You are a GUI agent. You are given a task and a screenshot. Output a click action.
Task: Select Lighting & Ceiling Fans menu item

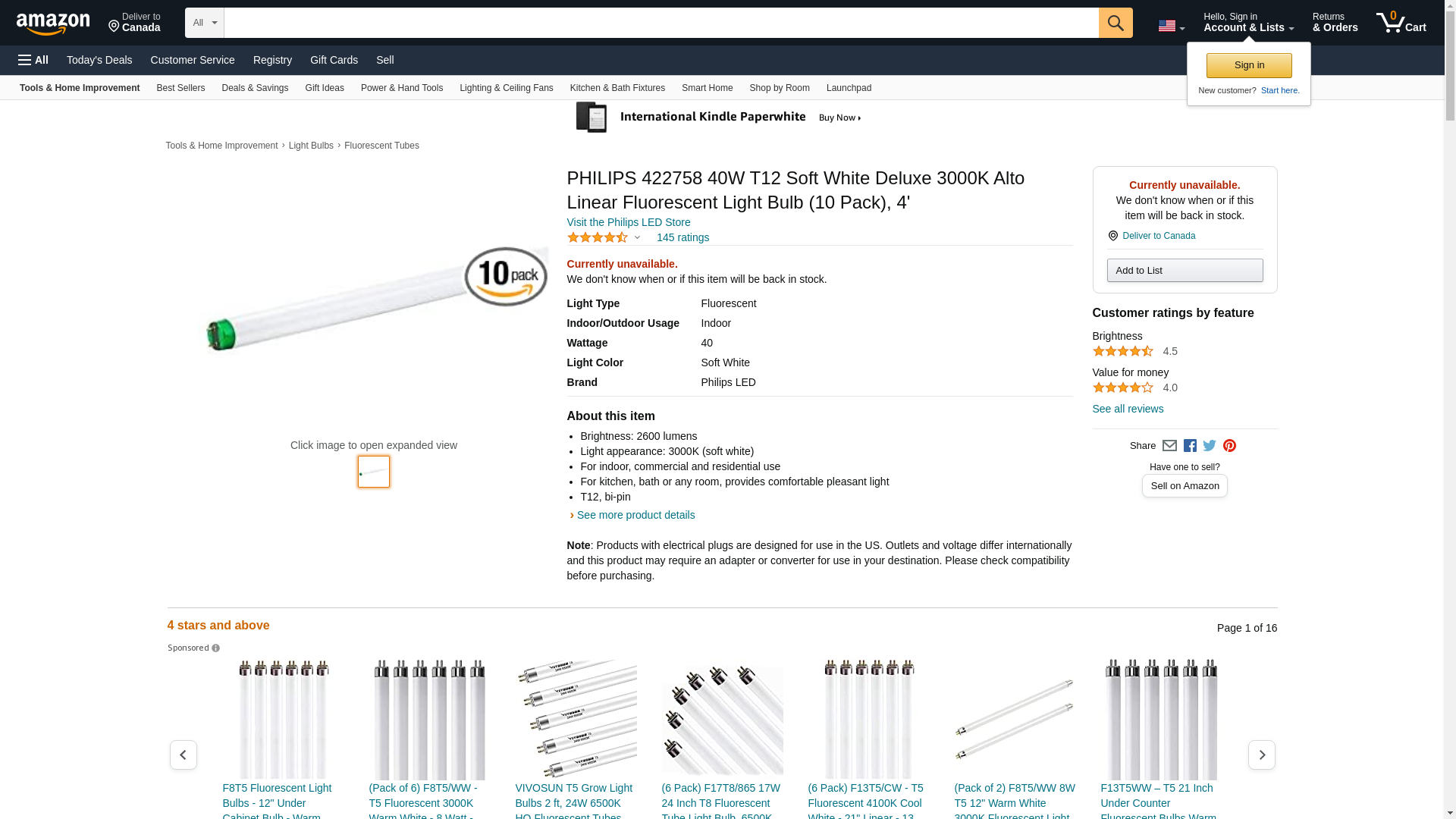506,88
